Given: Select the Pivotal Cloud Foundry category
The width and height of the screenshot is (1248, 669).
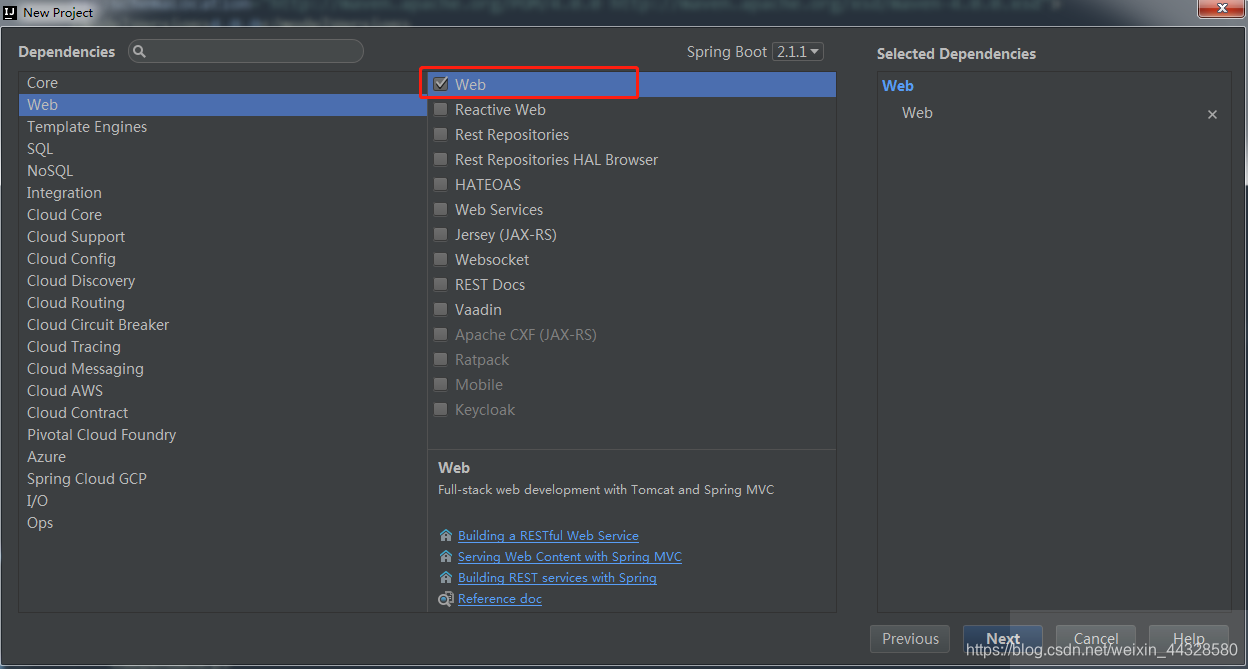Looking at the screenshot, I should [222, 435].
